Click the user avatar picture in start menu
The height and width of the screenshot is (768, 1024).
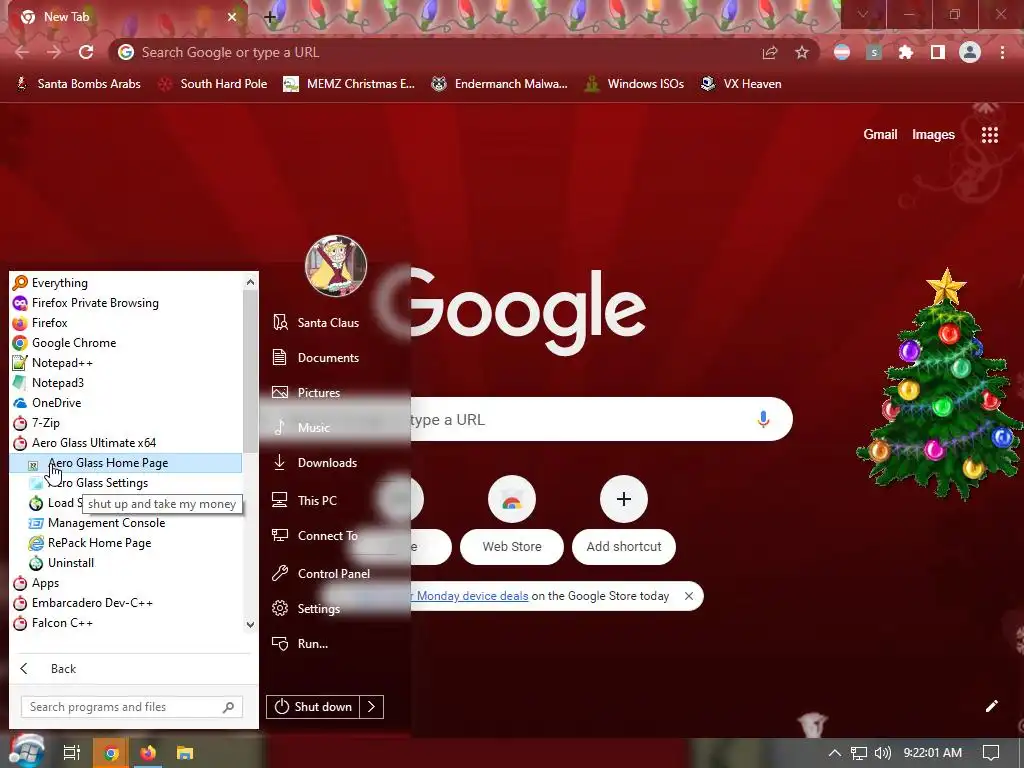336,266
